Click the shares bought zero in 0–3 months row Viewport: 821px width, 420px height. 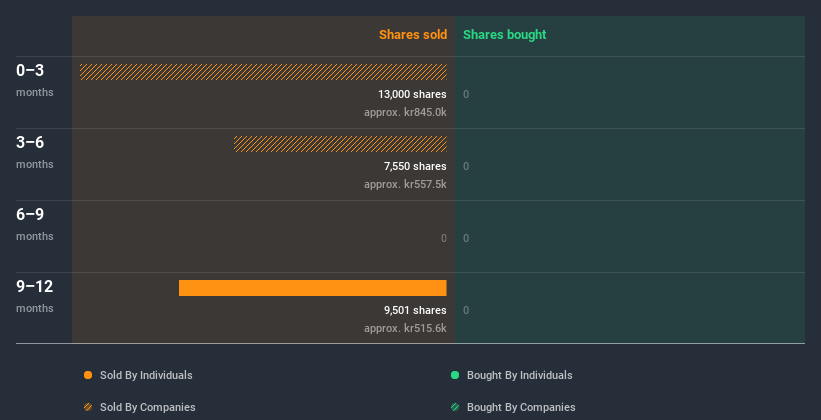tap(466, 94)
